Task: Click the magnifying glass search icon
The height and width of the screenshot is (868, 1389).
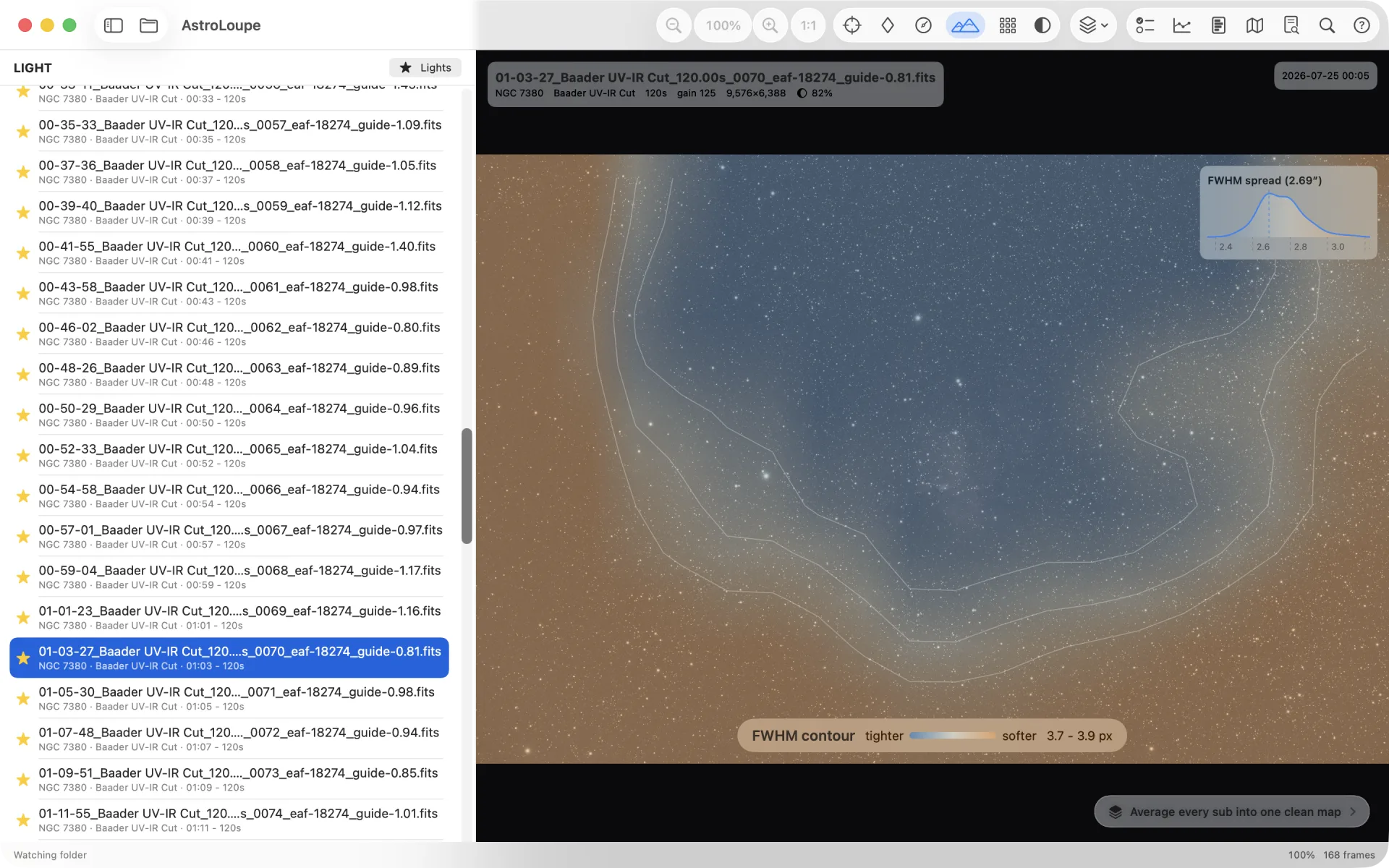Action: [1327, 25]
